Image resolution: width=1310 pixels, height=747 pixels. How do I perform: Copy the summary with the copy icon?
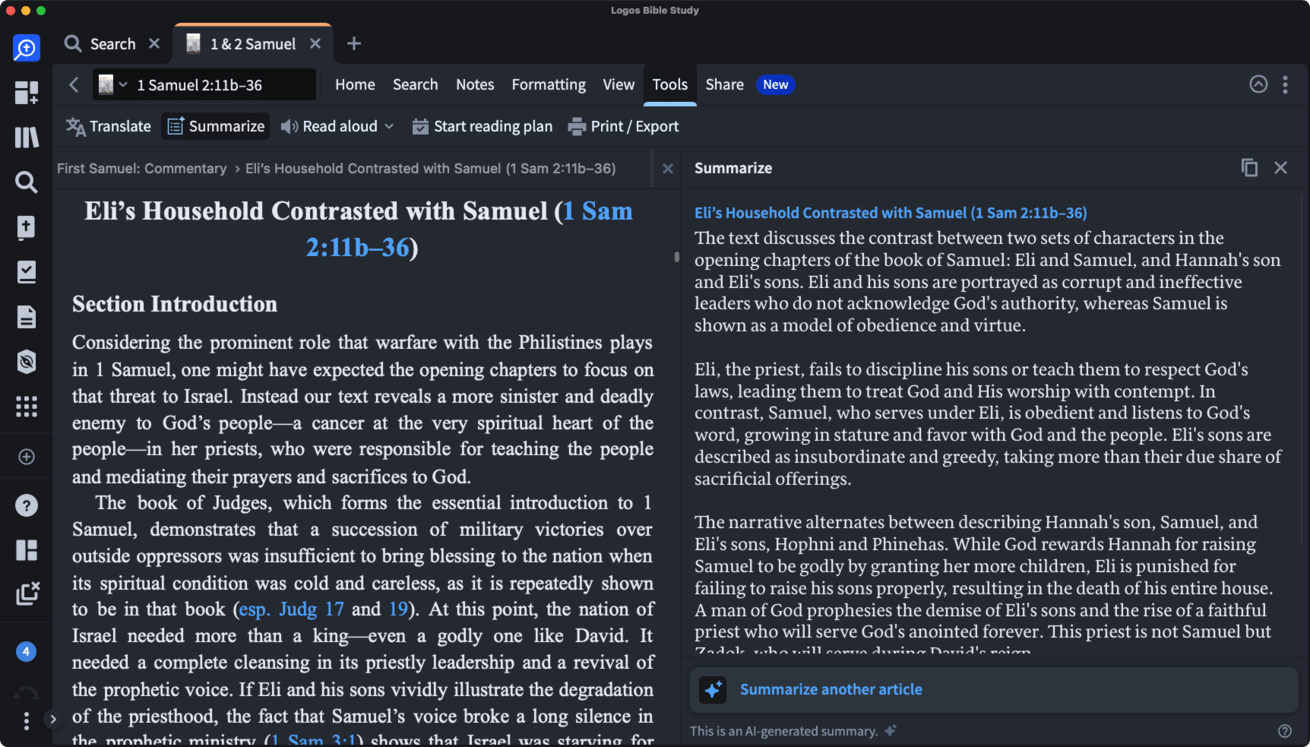[1249, 168]
